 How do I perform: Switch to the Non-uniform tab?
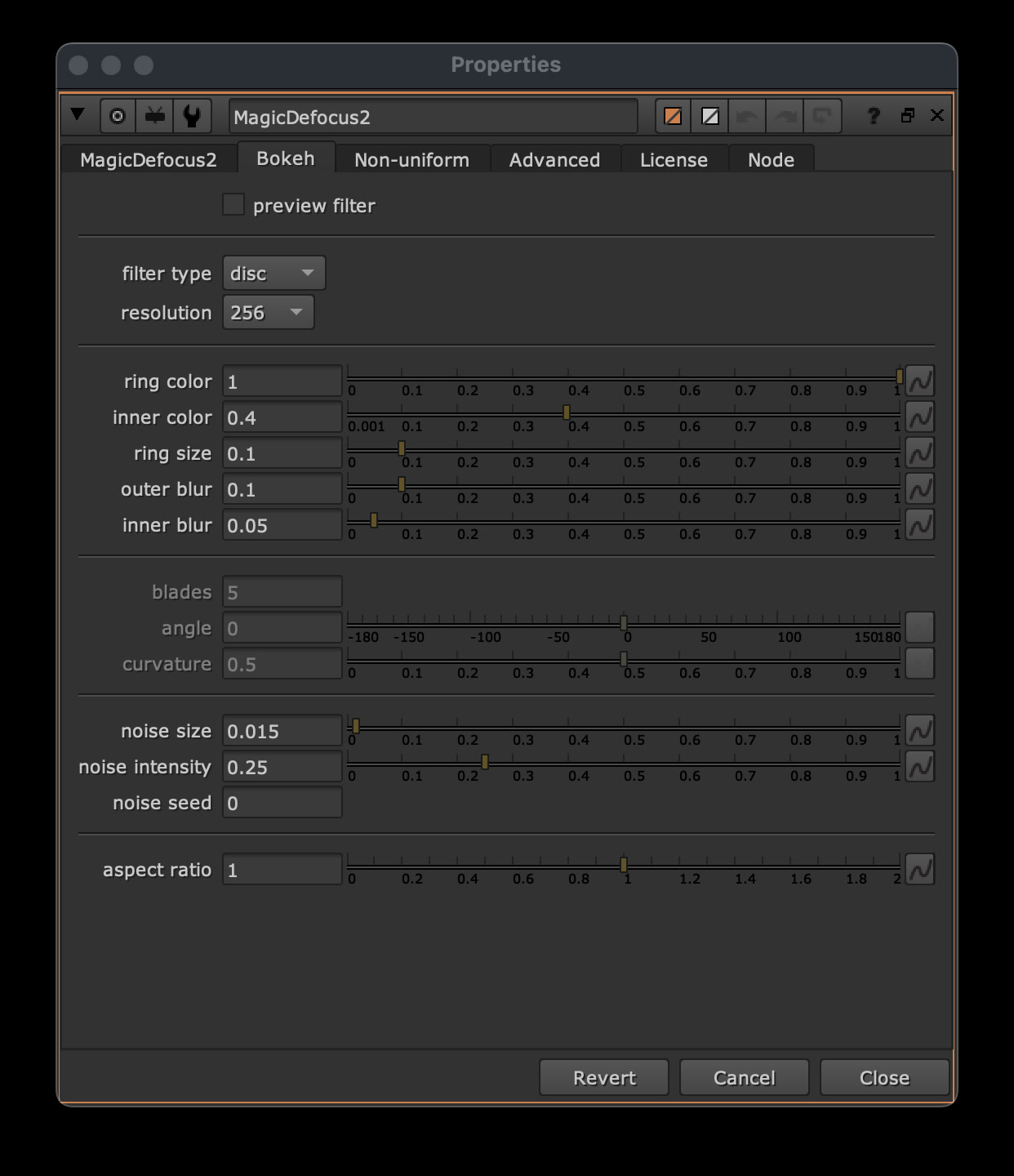pos(411,159)
